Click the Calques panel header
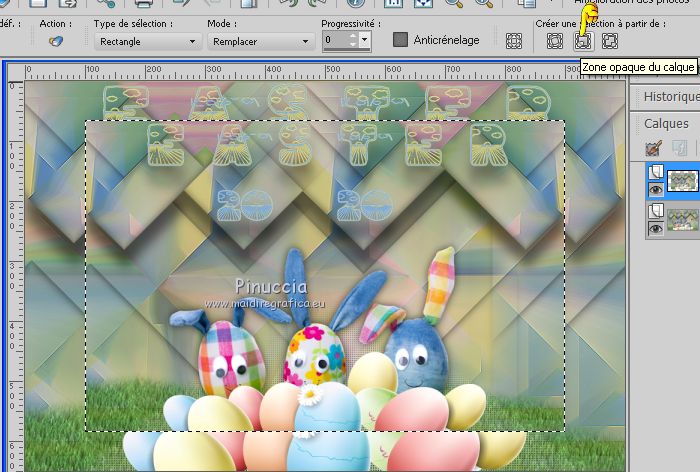The height and width of the screenshot is (472, 700). [665, 123]
